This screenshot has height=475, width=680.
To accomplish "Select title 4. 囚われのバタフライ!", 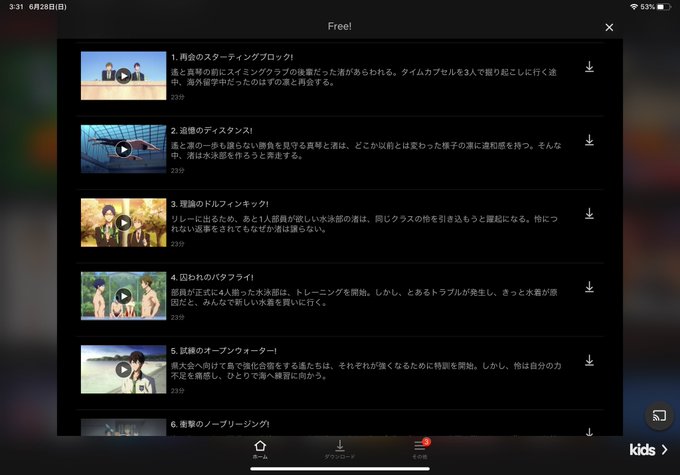I will pyautogui.click(x=212, y=277).
